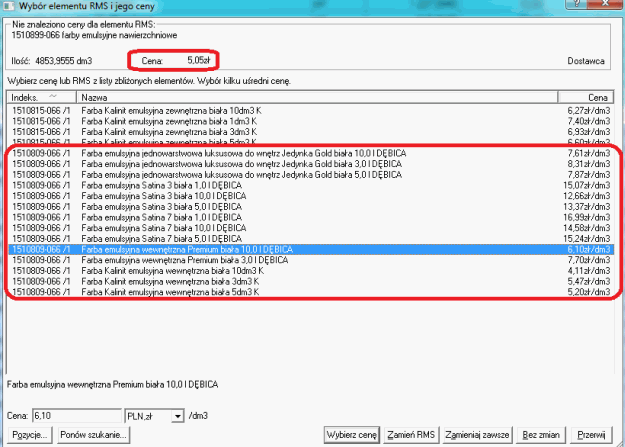Click the Ponów szukanie... button
The image size is (625, 447).
[93, 436]
